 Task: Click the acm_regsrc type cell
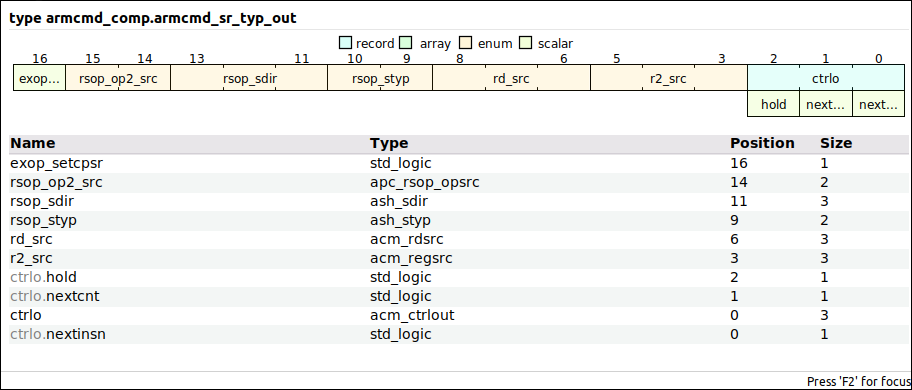pyautogui.click(x=411, y=258)
